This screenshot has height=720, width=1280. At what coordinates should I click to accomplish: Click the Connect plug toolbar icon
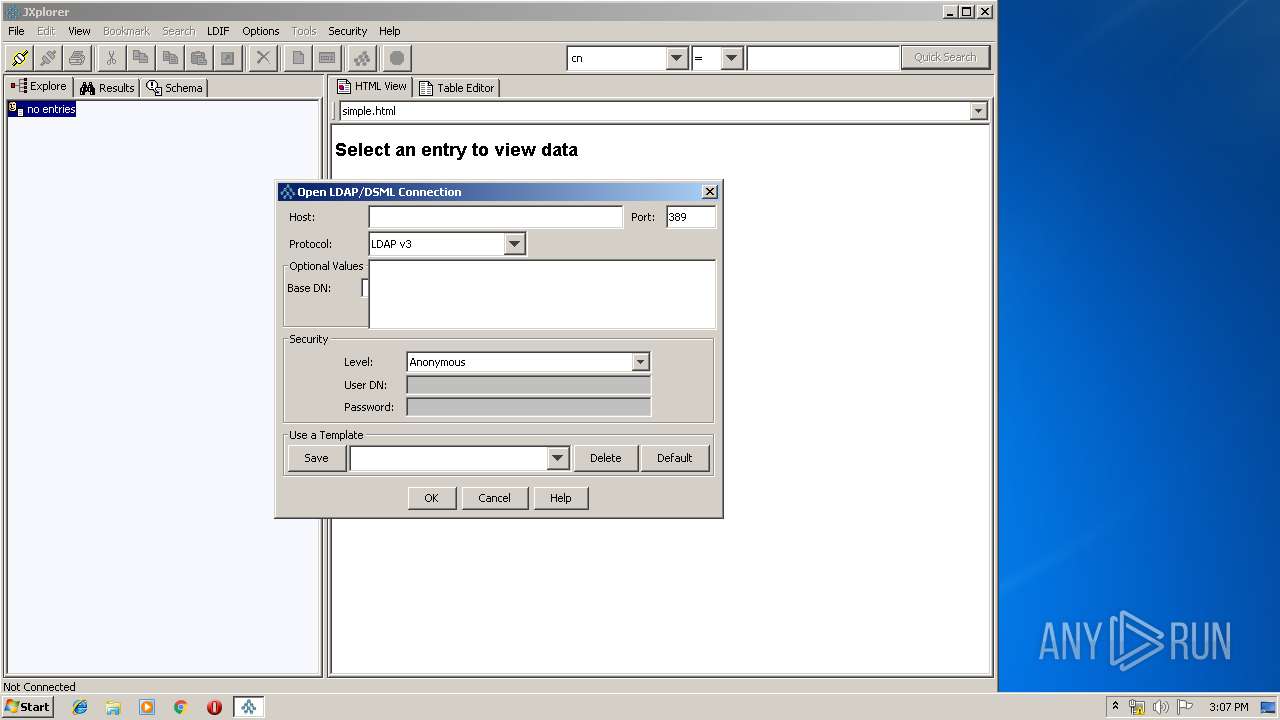(x=19, y=58)
